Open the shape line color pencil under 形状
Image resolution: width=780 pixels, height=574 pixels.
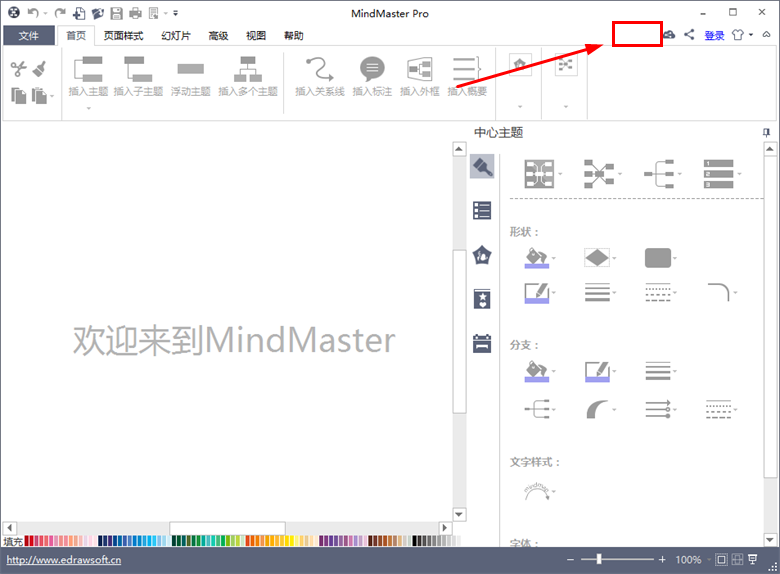[540, 293]
